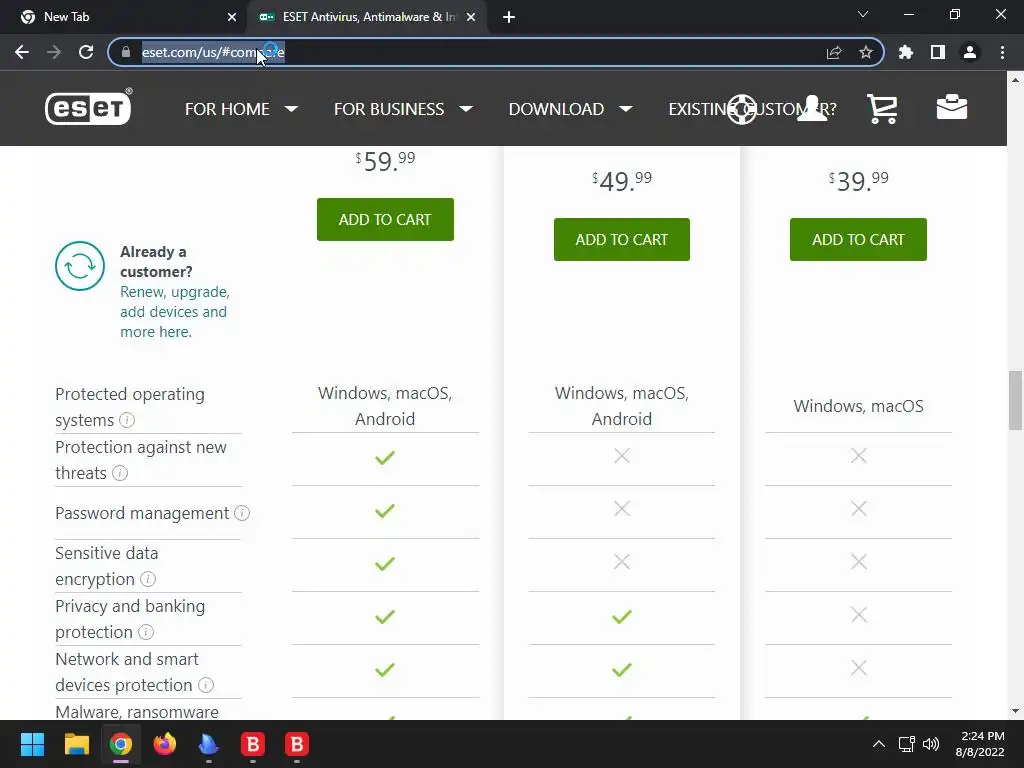Expand the FOR HOME menu

point(241,109)
